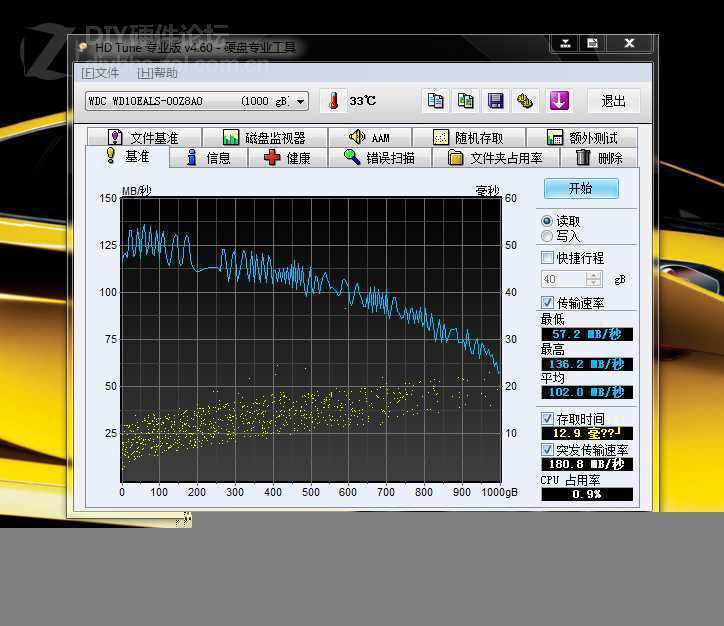Image resolution: width=724 pixels, height=626 pixels.
Task: Click the copy to clipboard icon
Action: (435, 101)
